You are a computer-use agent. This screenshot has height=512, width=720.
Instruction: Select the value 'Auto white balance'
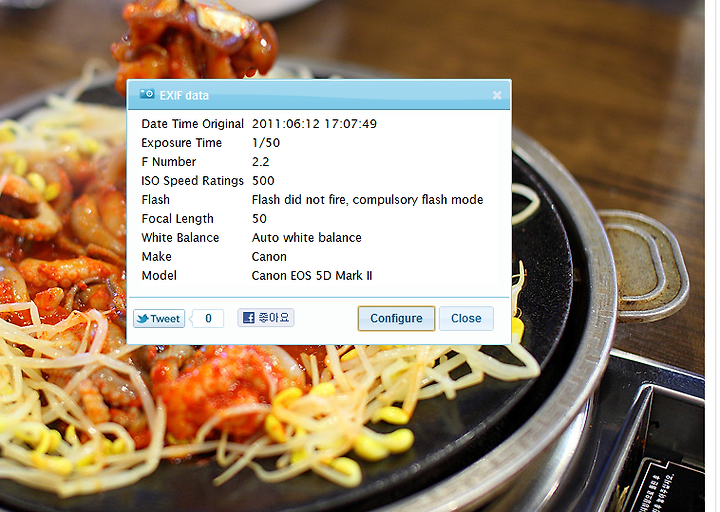click(306, 237)
